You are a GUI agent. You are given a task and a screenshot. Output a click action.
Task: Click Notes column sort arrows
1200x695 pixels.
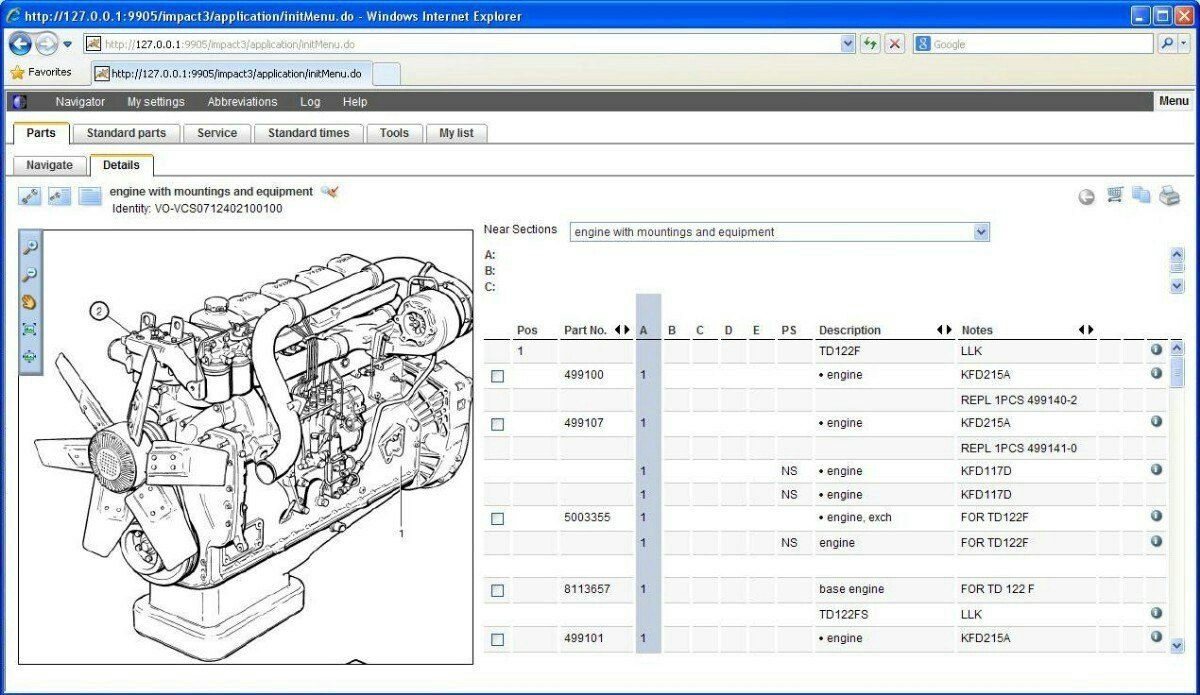click(1086, 330)
